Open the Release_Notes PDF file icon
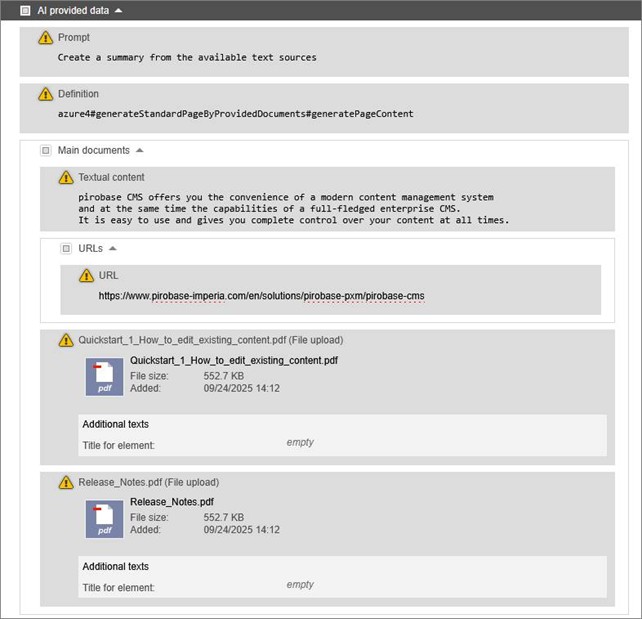The width and height of the screenshot is (642, 619). 104,520
